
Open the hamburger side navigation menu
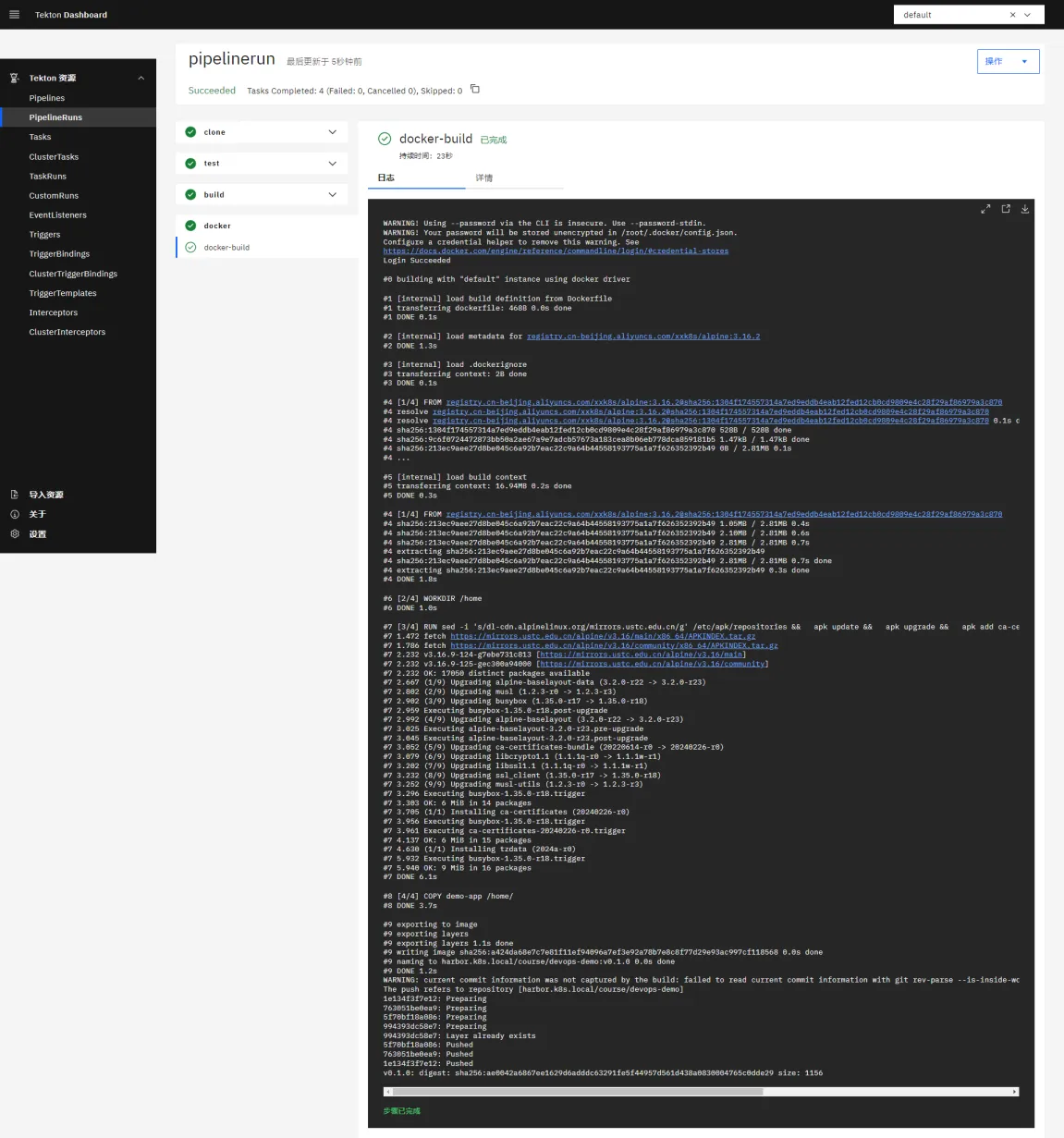click(14, 15)
